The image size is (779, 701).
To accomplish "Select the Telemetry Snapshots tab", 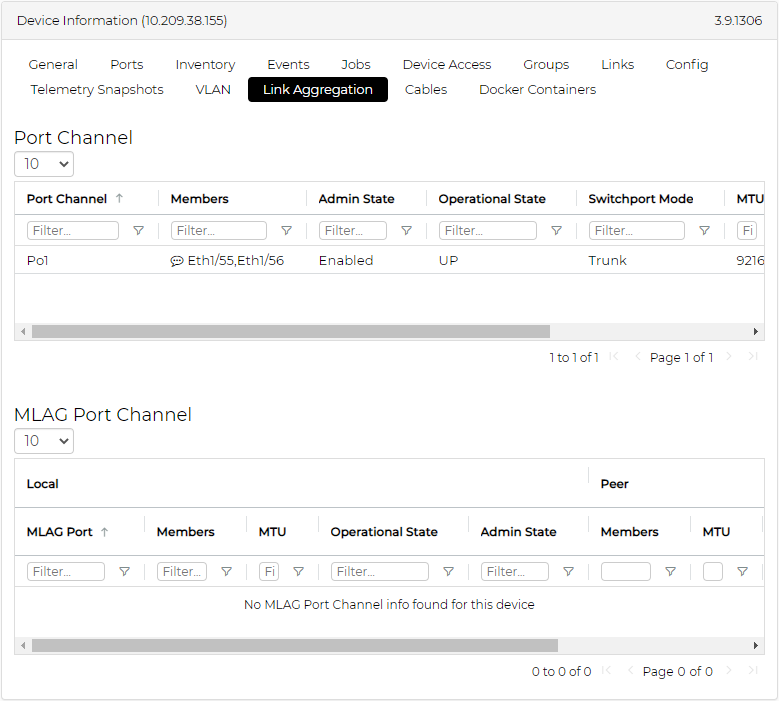I will pyautogui.click(x=97, y=90).
